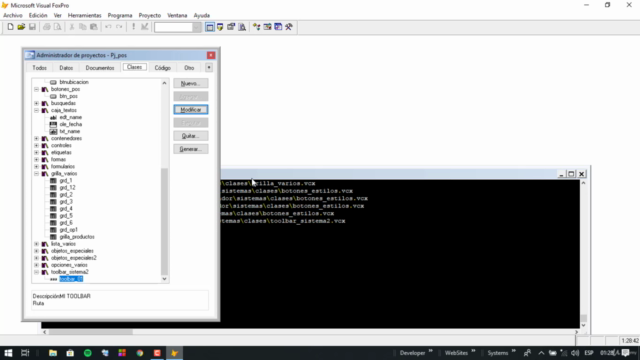This screenshot has width=640, height=360.
Task: Click the volume icon in system tray
Action: coord(575,353)
